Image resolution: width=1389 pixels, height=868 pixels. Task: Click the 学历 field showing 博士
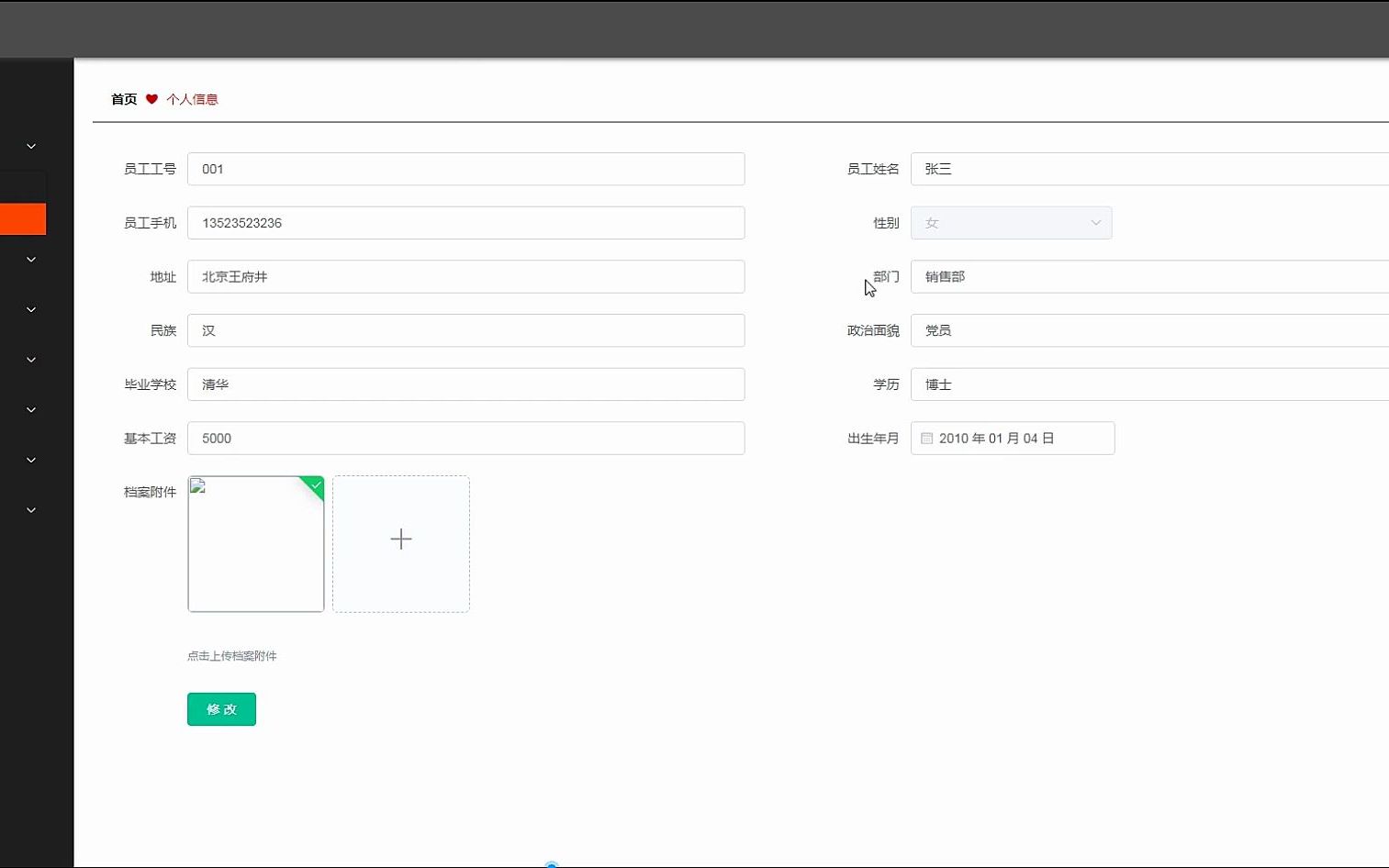[1149, 384]
